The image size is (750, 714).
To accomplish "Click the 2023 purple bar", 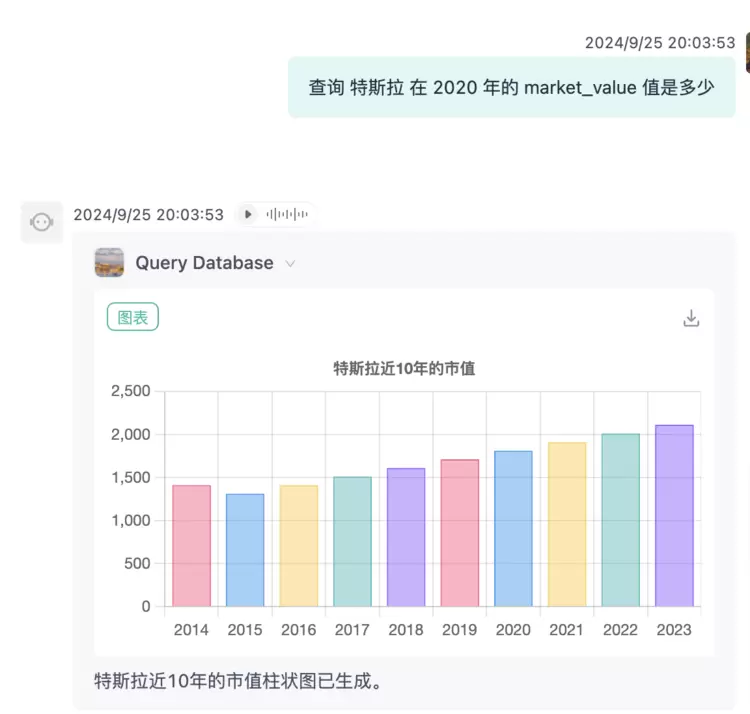I will point(673,515).
